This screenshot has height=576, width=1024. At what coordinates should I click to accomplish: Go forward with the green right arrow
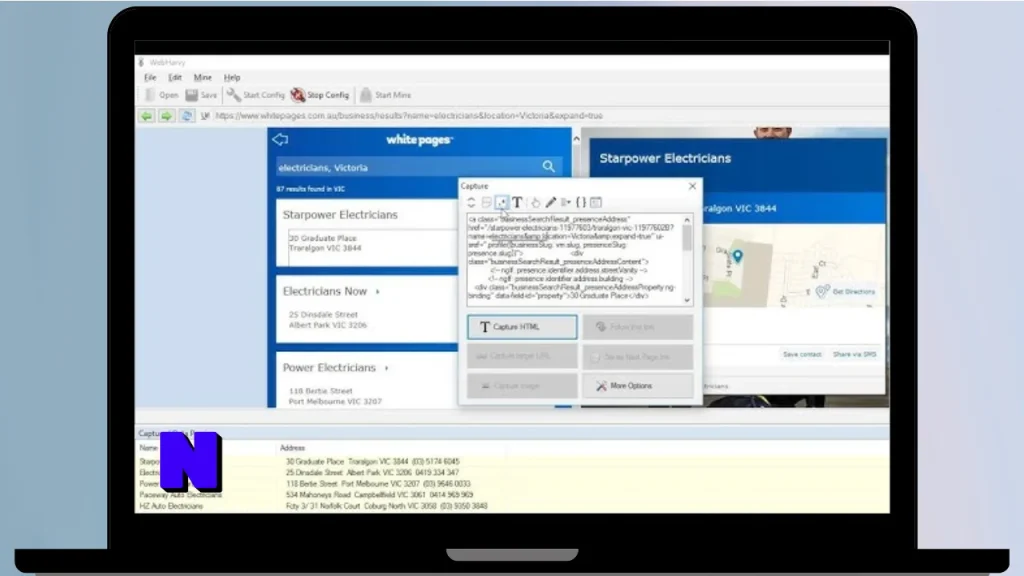[x=167, y=116]
